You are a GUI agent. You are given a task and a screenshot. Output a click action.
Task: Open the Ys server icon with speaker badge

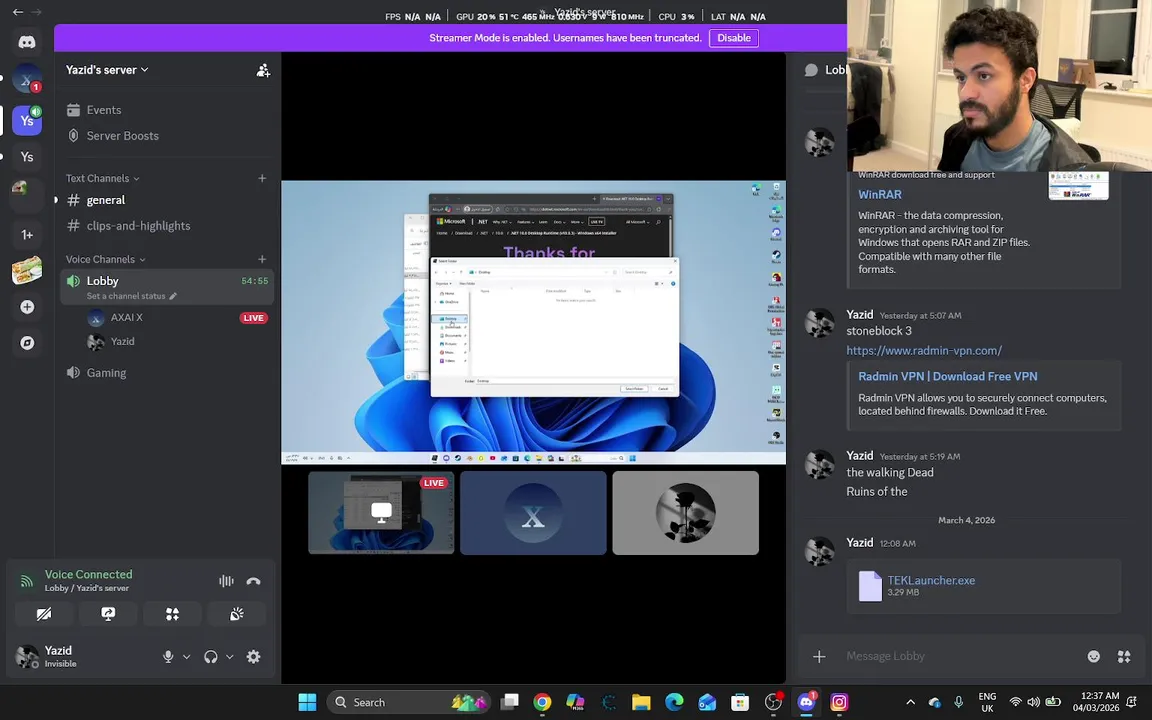click(x=27, y=120)
